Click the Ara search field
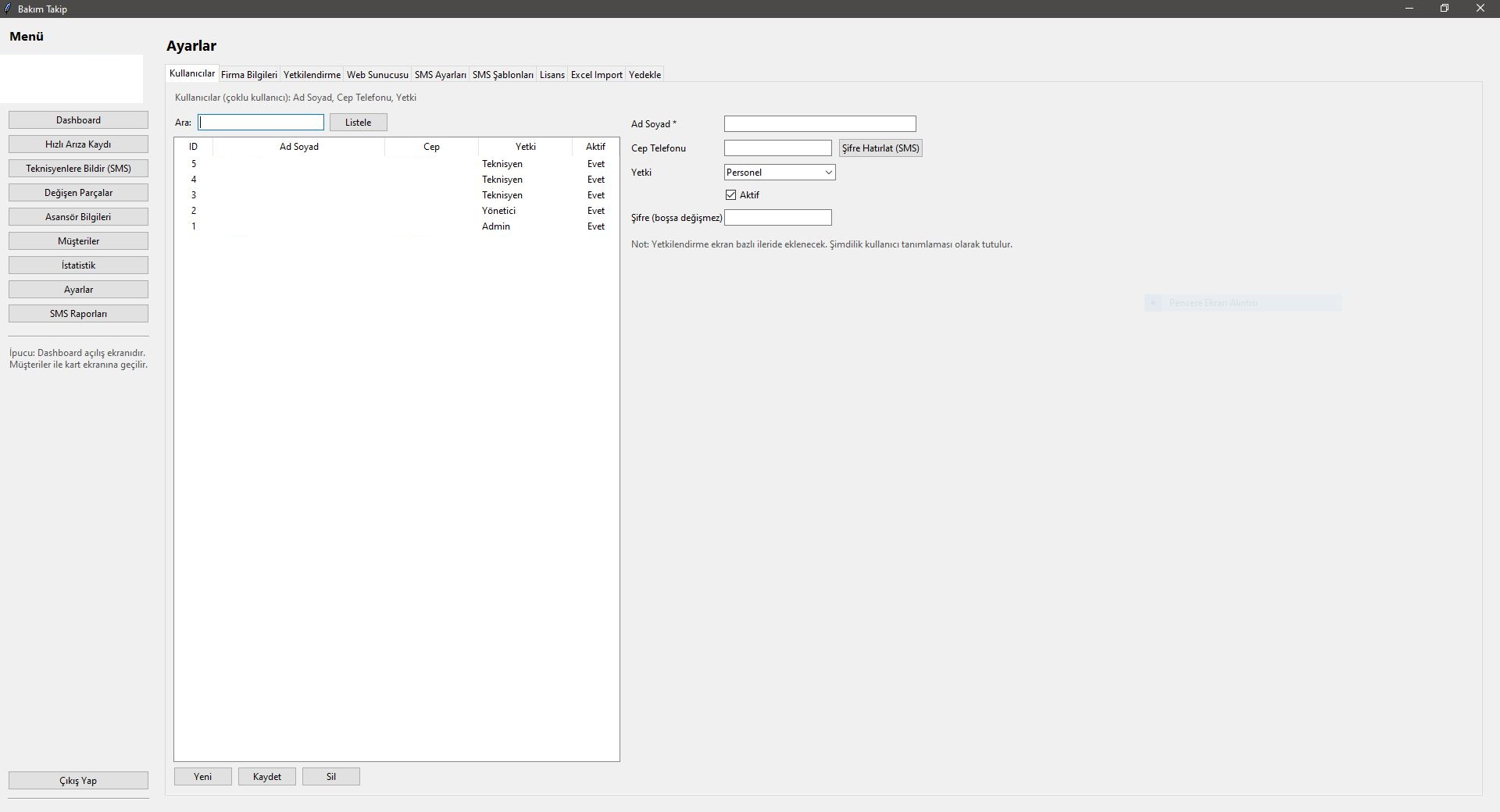Image resolution: width=1500 pixels, height=812 pixels. coord(261,123)
